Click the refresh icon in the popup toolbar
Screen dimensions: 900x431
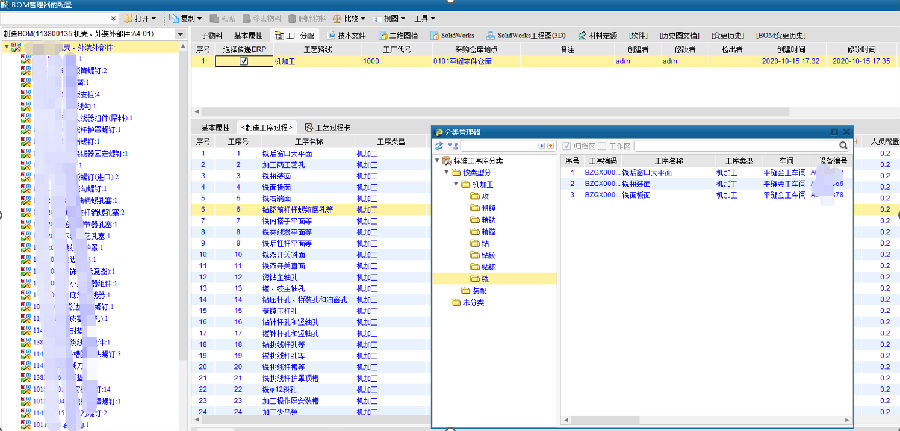439,146
